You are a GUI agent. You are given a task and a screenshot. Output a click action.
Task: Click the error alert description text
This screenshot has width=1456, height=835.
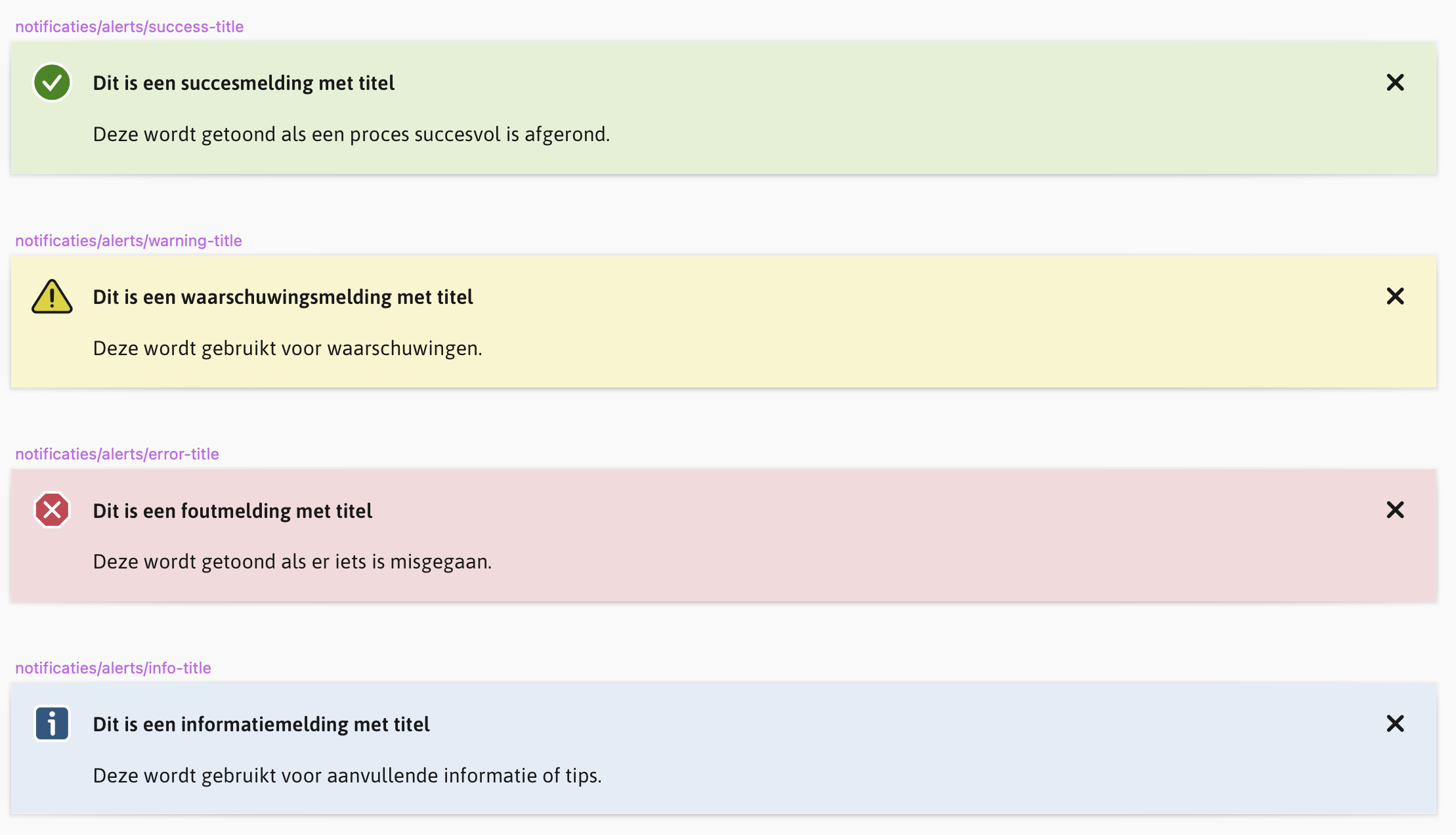pyautogui.click(x=292, y=561)
